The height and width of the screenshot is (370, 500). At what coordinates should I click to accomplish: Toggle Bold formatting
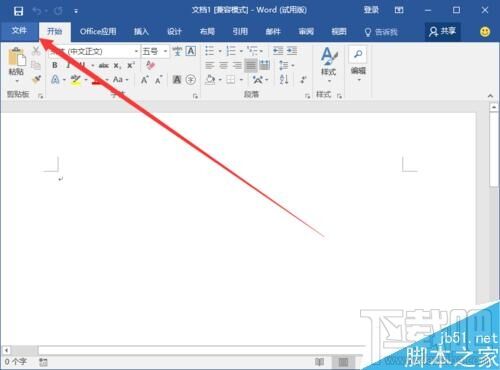tap(55, 65)
